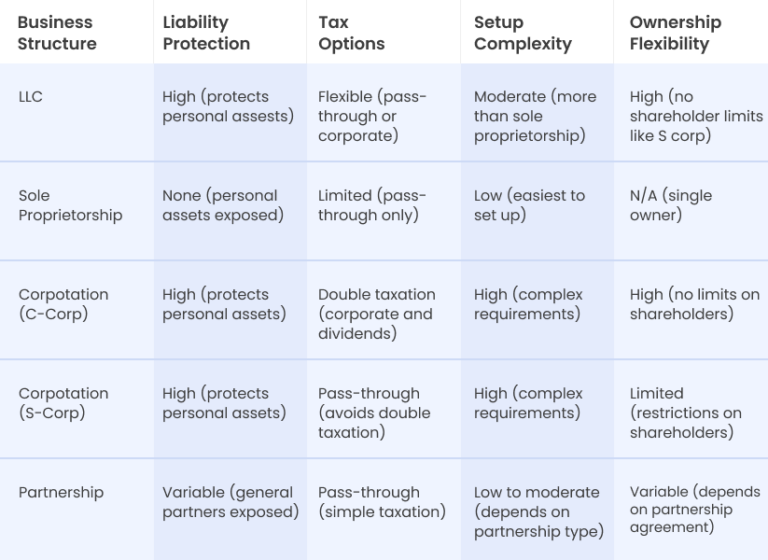Click 'Pass-through (simple taxation)' cell
The image size is (768, 560).
[381, 502]
